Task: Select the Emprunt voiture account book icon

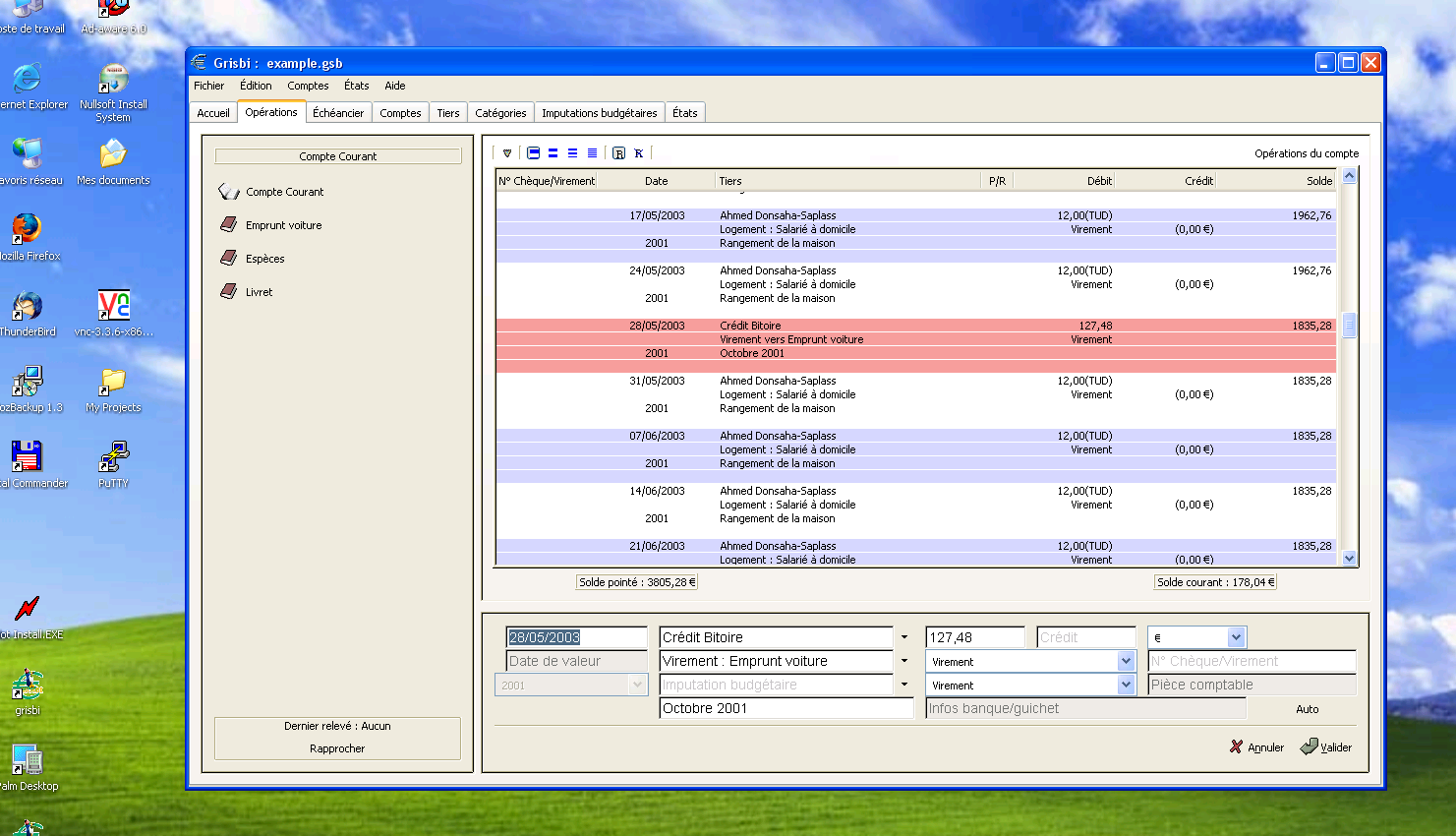Action: click(x=228, y=225)
